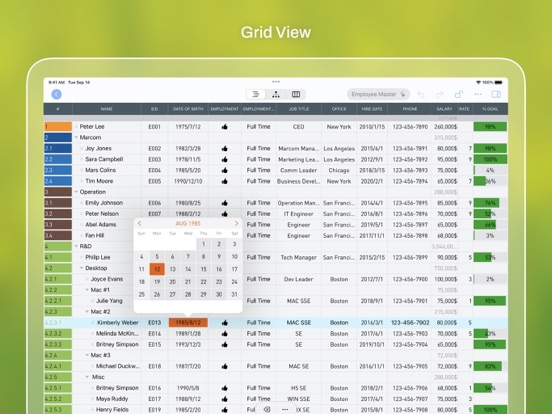This screenshot has height=414, width=552.
Task: Click the DATE OF BIRTH column header
Action: [188, 109]
